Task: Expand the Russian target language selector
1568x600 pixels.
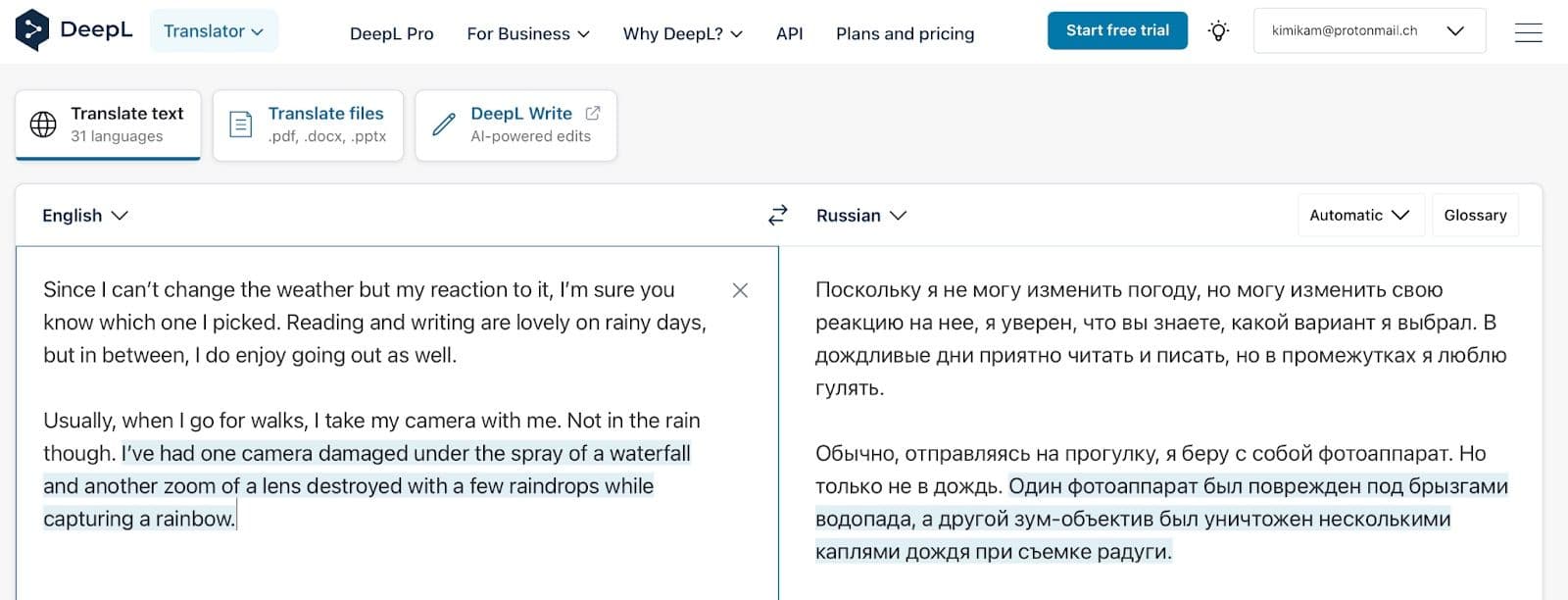Action: (x=861, y=216)
